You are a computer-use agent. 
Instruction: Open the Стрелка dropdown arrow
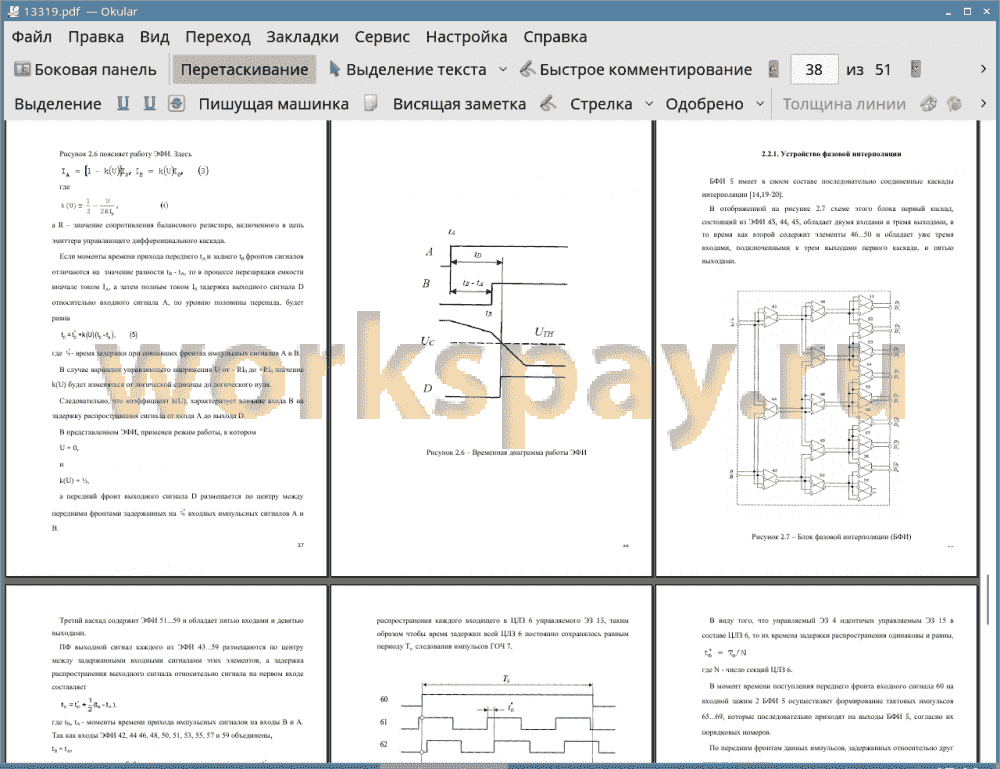649,104
